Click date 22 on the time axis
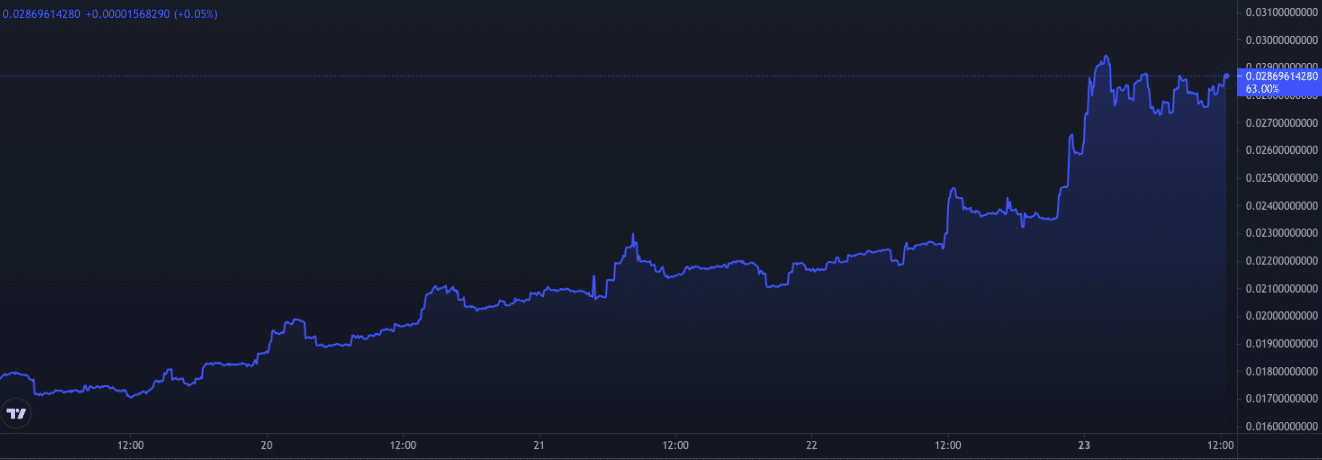 pos(812,445)
